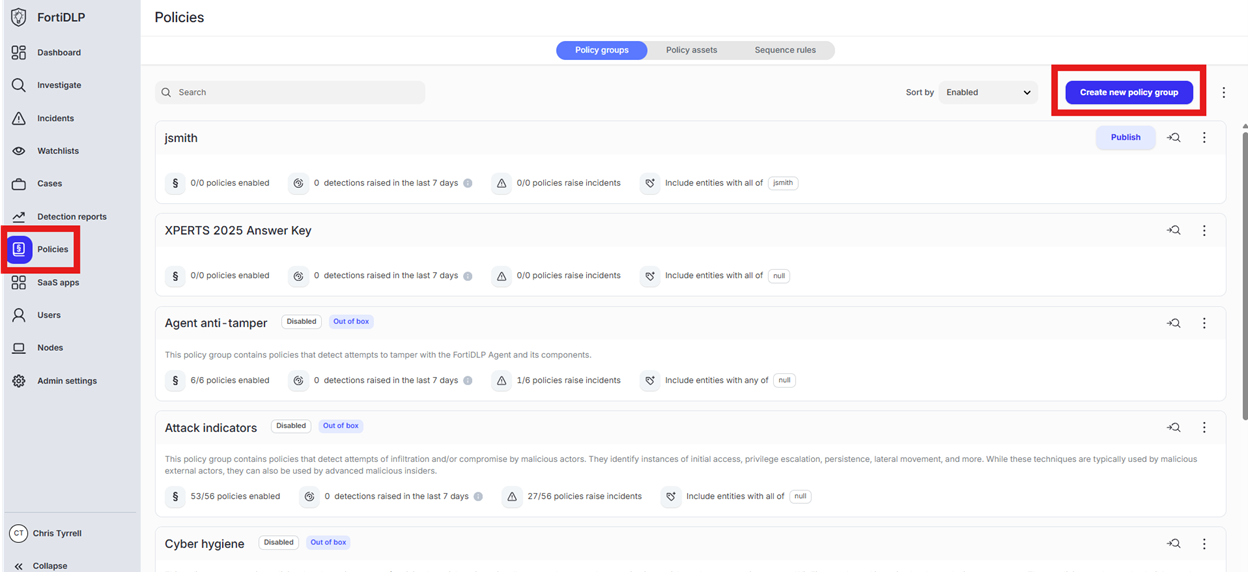Open Admin settings gear icon
The height and width of the screenshot is (572, 1248).
(x=18, y=381)
